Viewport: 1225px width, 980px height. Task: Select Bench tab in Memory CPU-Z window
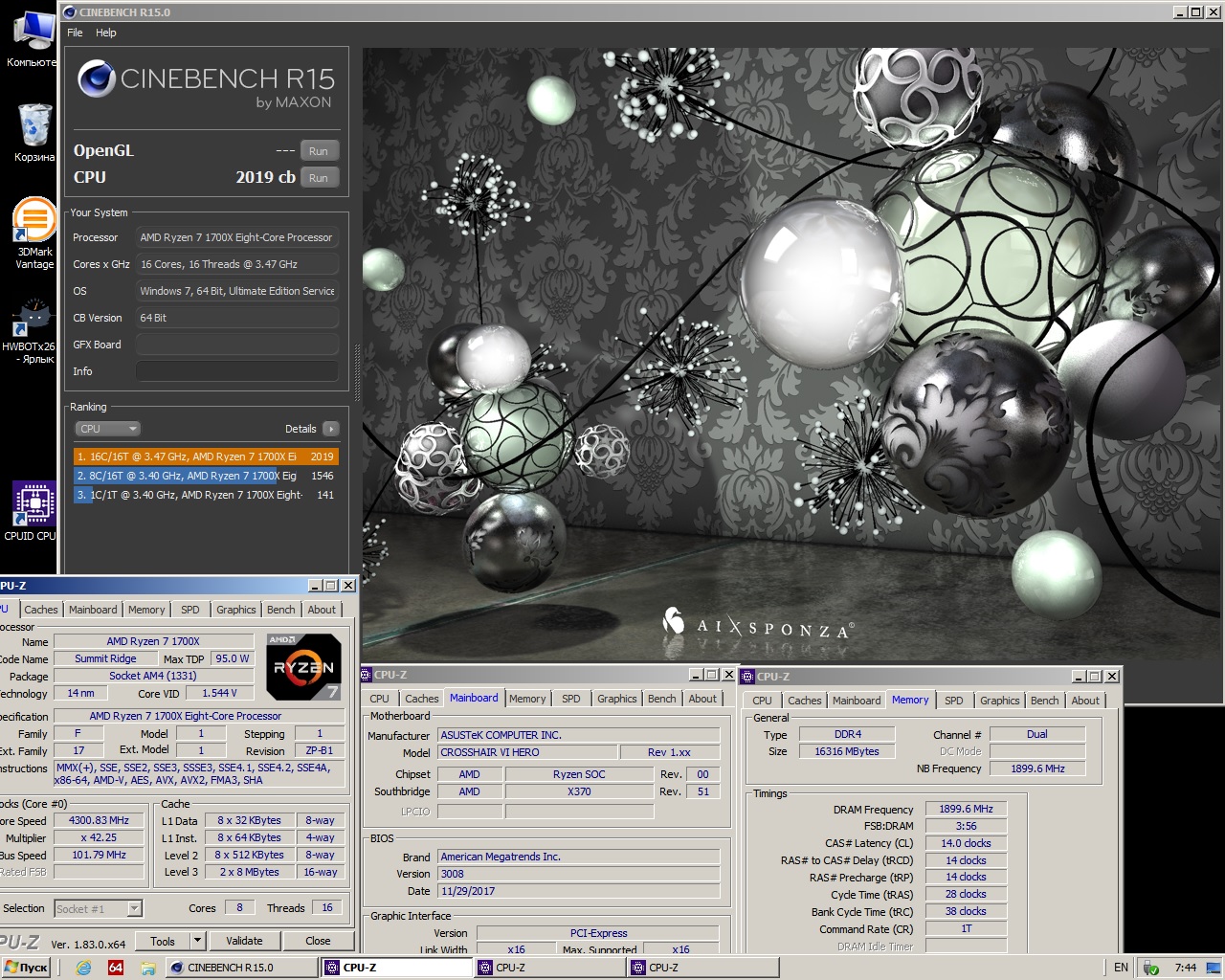click(1045, 701)
